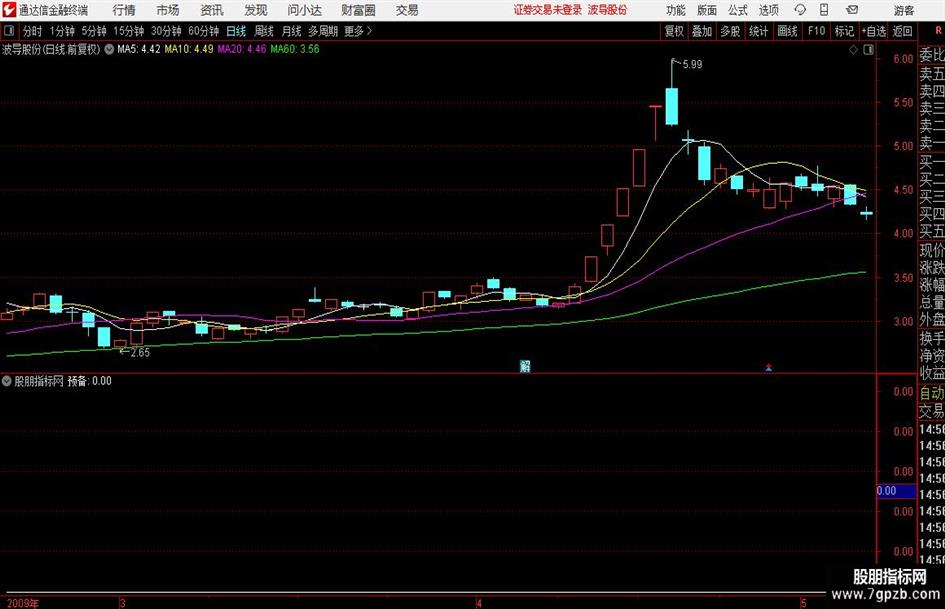The height and width of the screenshot is (609, 945).
Task: Click 波导股份 stock name in title bar
Action: point(608,10)
